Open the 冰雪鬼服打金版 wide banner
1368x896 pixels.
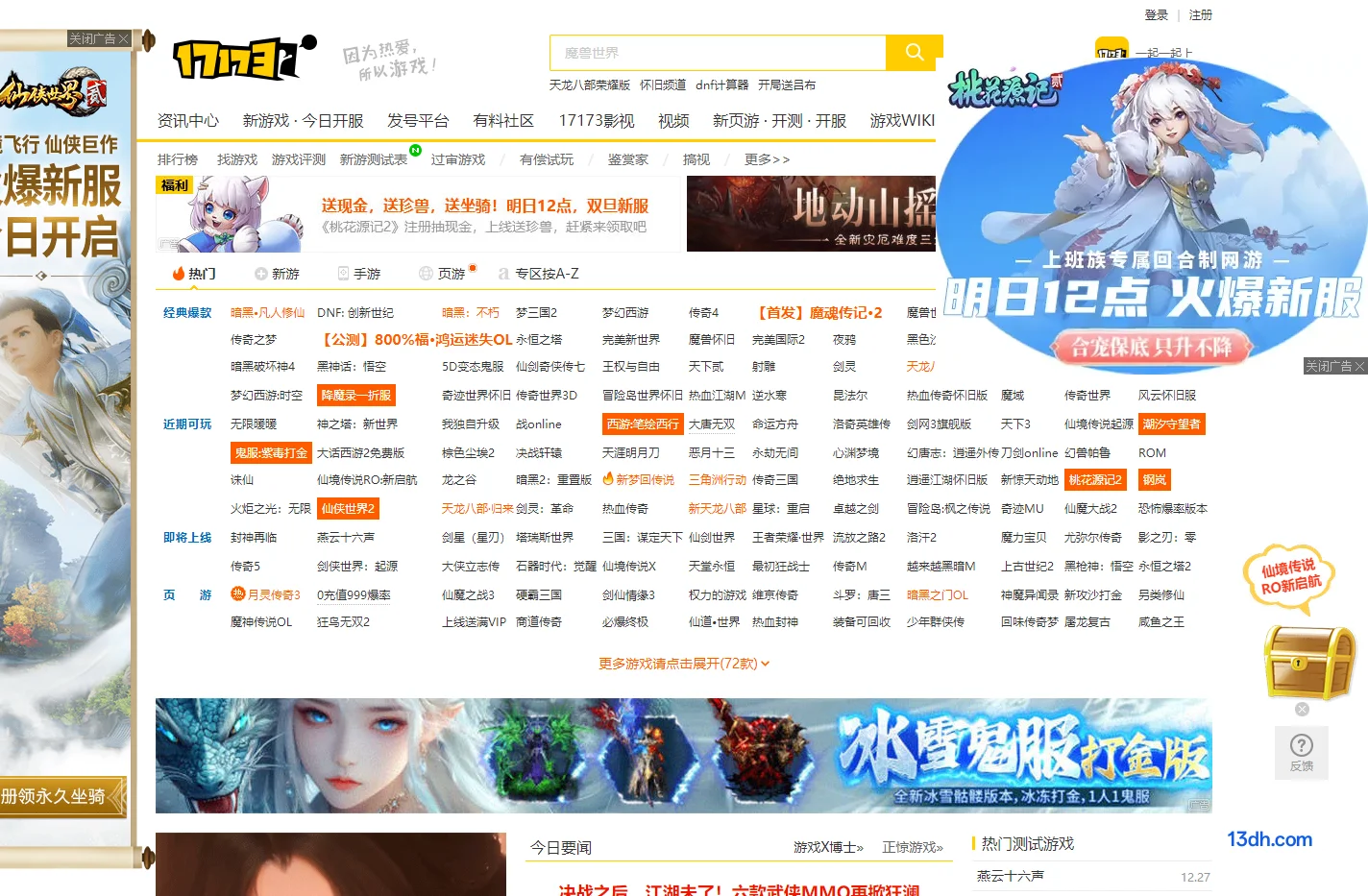(683, 756)
